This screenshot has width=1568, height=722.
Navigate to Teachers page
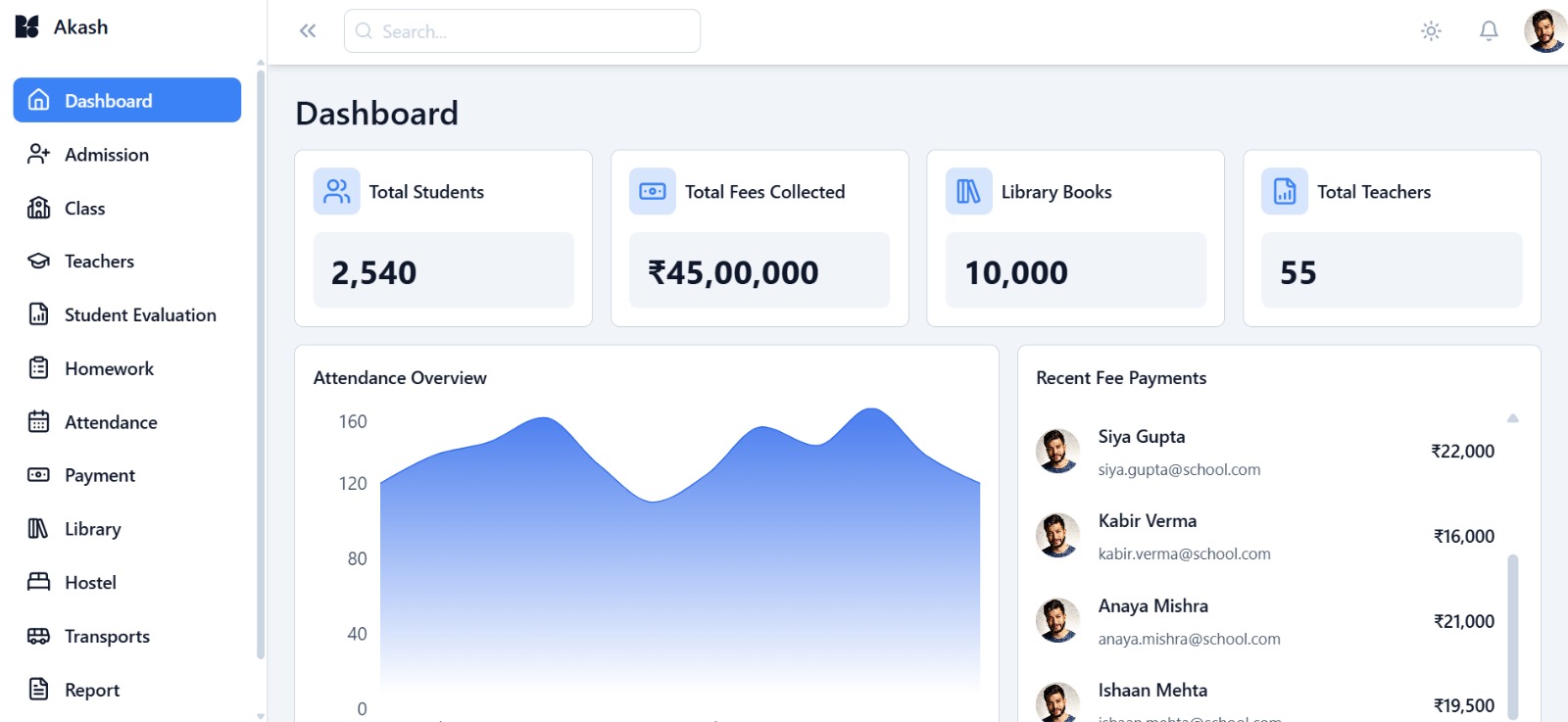(x=127, y=261)
